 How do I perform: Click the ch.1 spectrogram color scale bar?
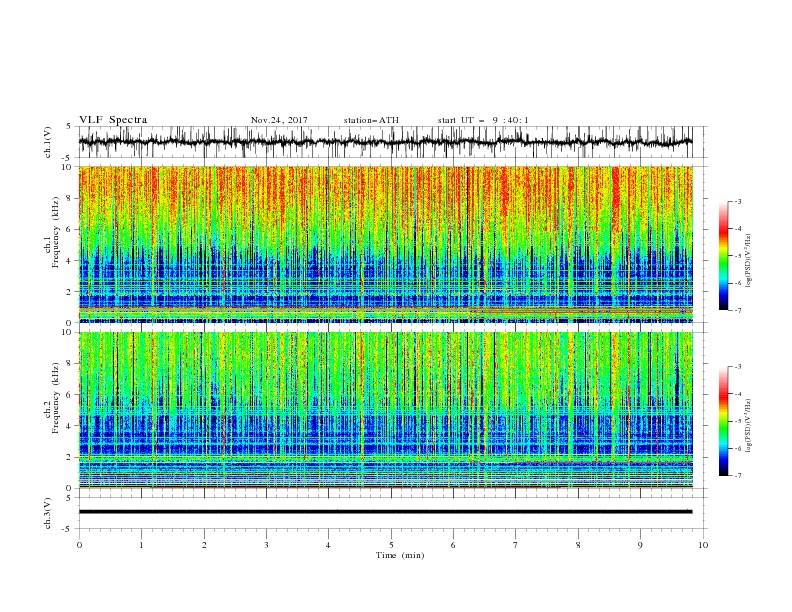coord(723,256)
